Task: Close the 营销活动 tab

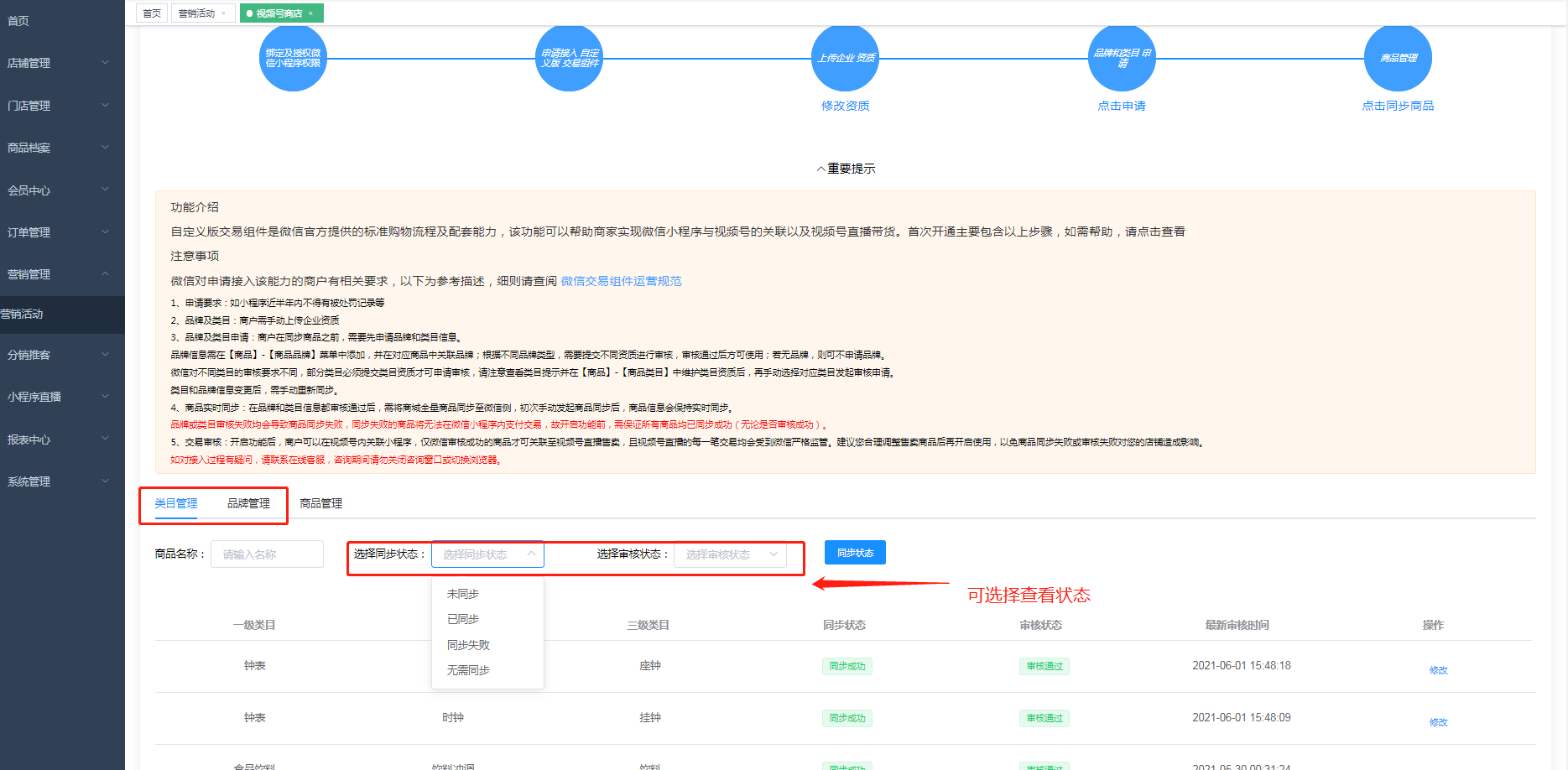Action: [x=223, y=13]
